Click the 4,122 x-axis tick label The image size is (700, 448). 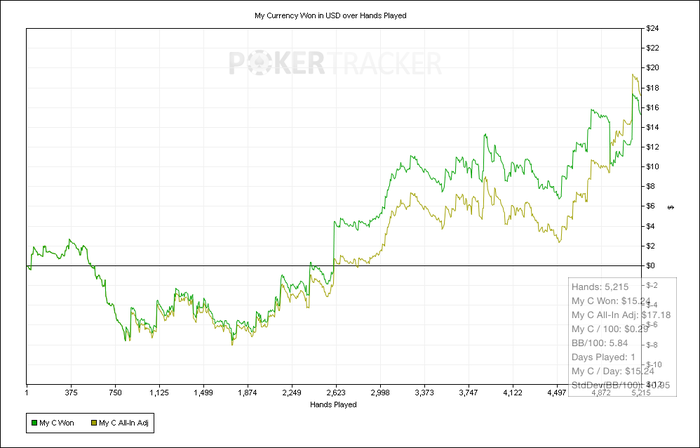tap(512, 393)
